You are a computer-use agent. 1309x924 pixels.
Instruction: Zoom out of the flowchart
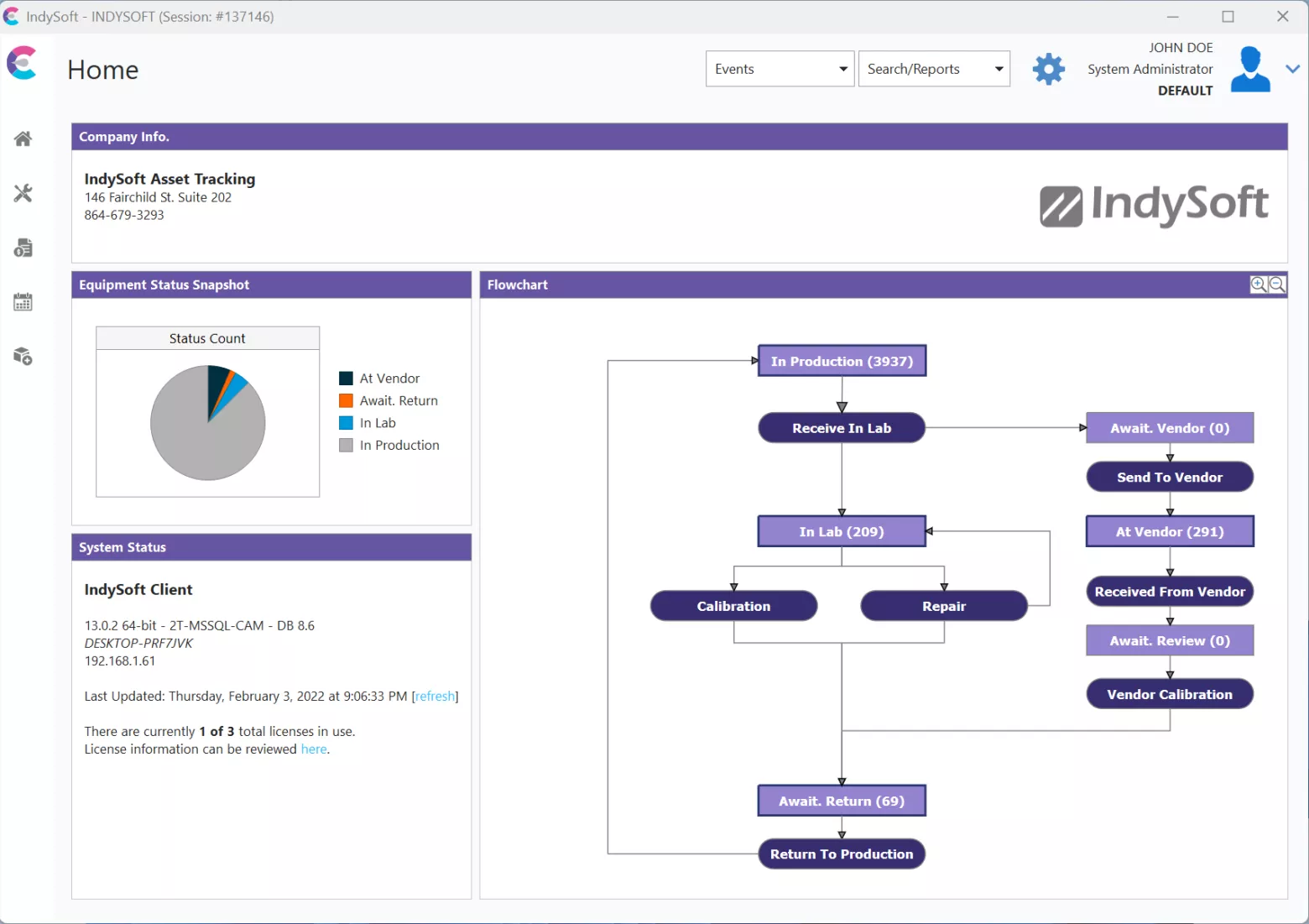point(1276,285)
